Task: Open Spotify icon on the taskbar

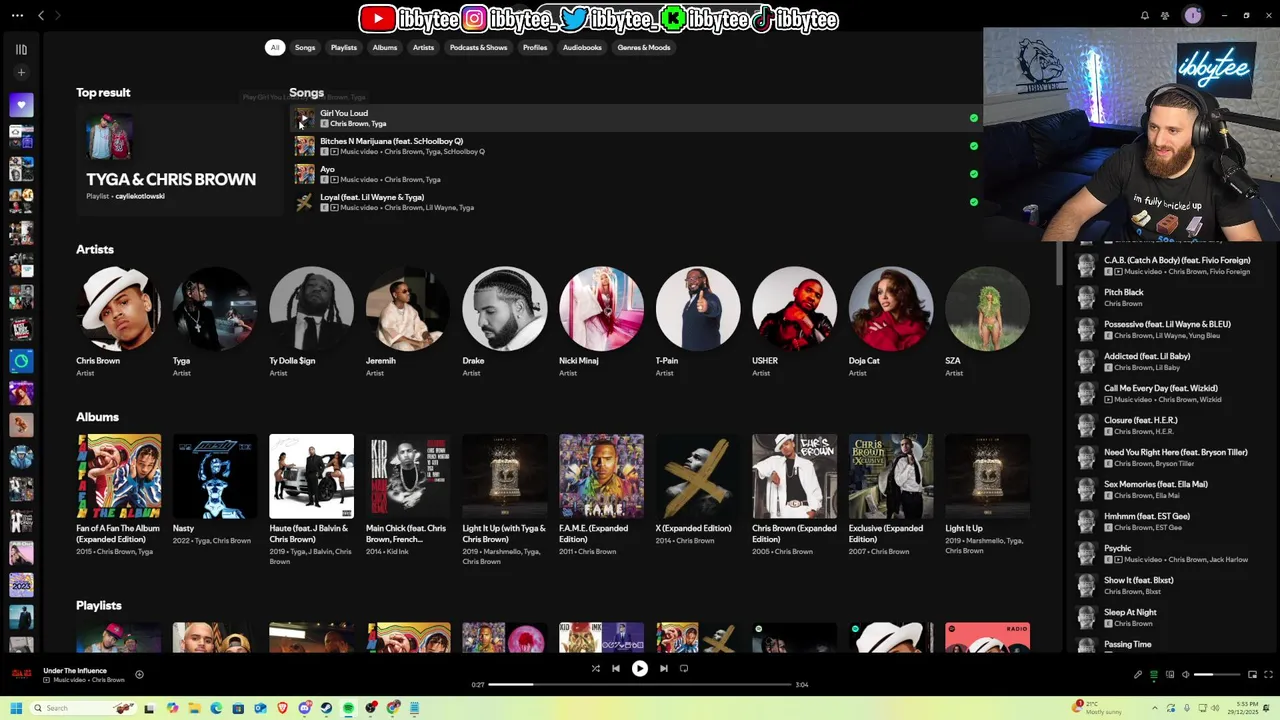Action: click(348, 708)
